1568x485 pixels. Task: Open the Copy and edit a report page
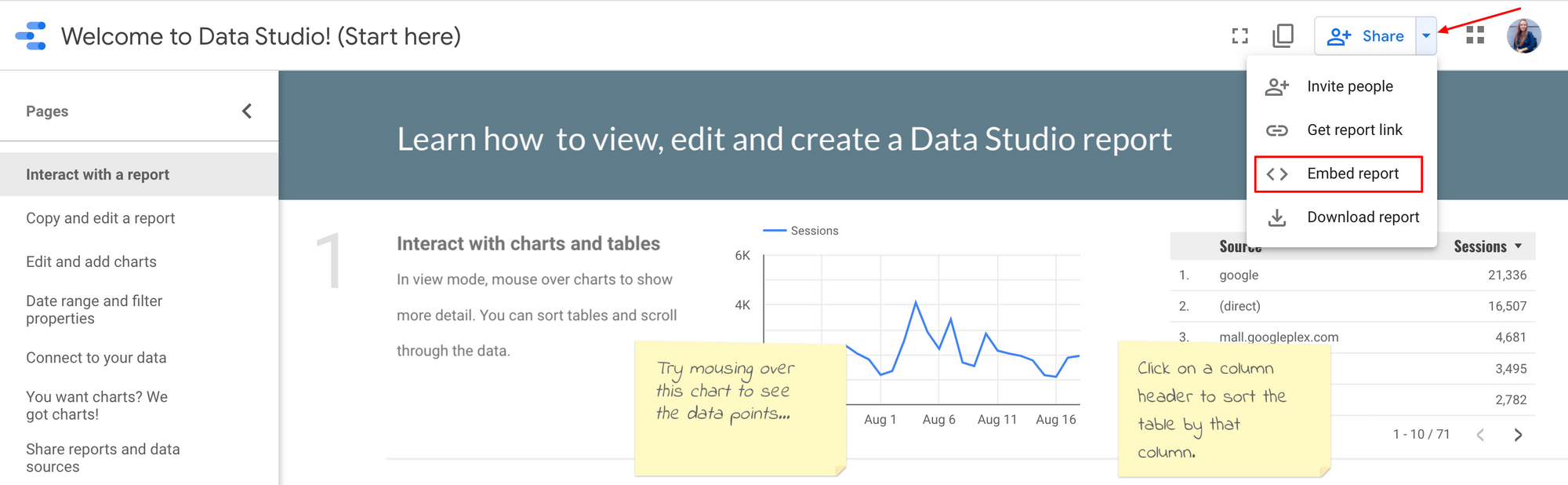click(x=100, y=218)
